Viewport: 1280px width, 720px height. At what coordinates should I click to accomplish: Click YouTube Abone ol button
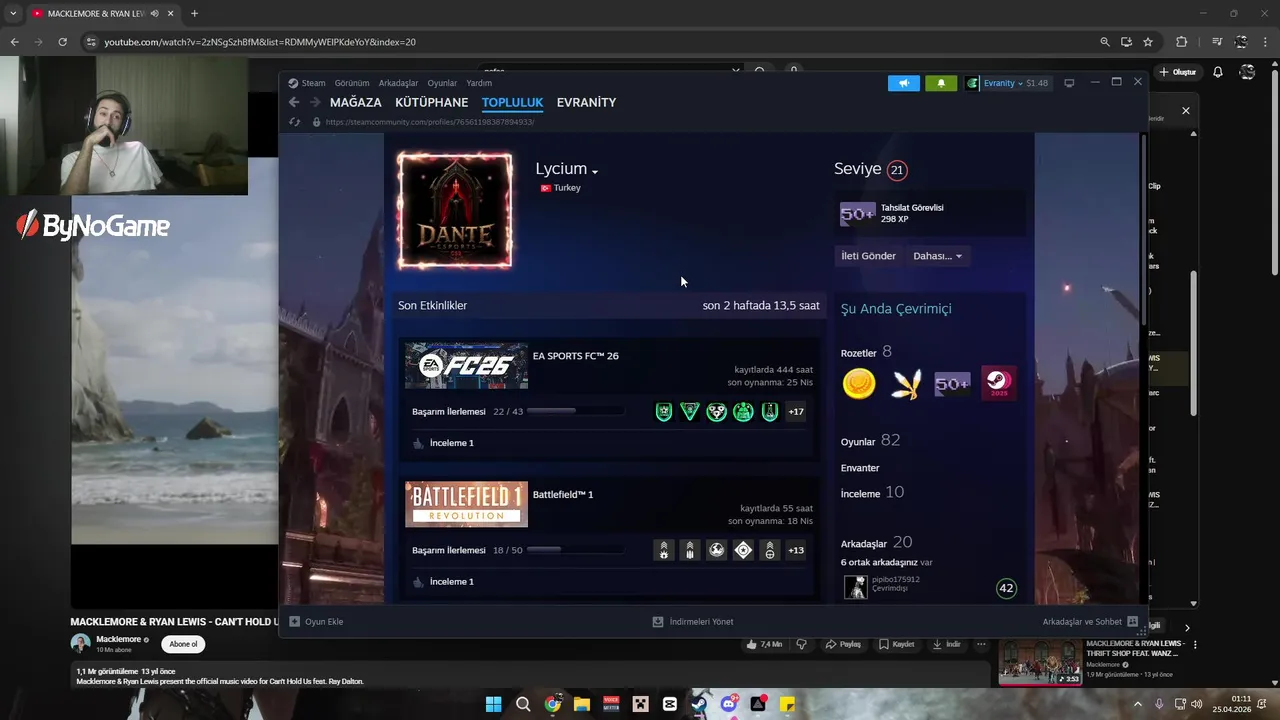[x=183, y=644]
